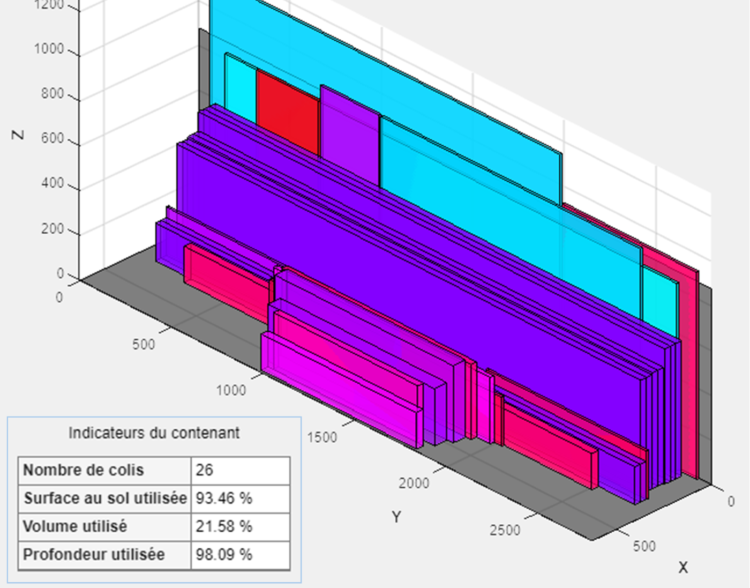Select the 'Nombre de colis' table cell
The image size is (750, 588).
(104, 470)
